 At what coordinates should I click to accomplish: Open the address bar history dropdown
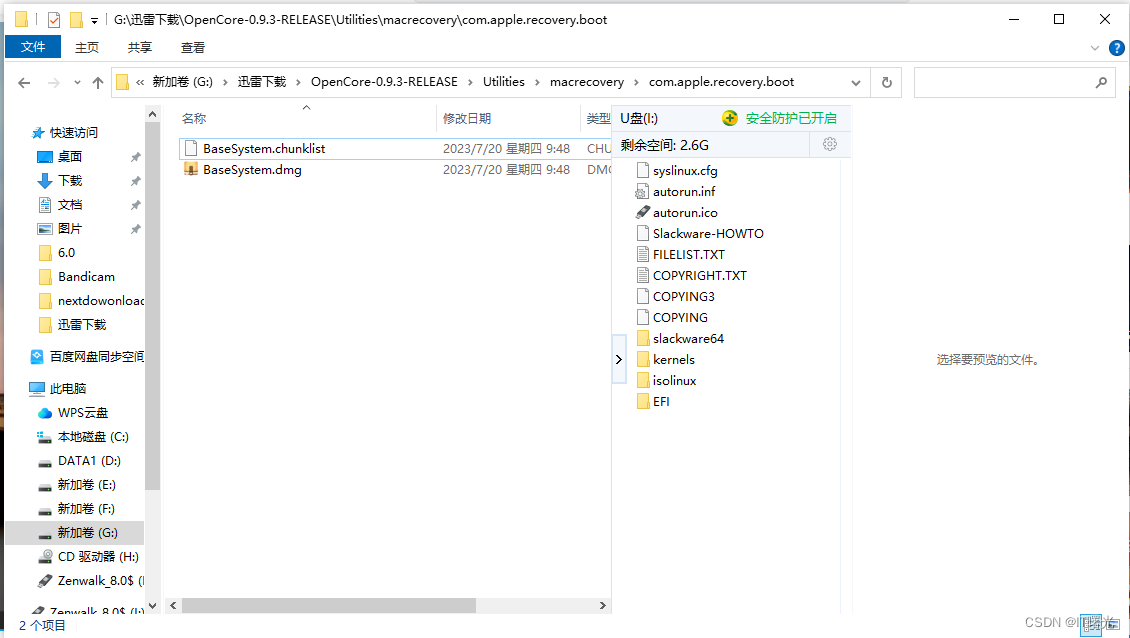855,83
